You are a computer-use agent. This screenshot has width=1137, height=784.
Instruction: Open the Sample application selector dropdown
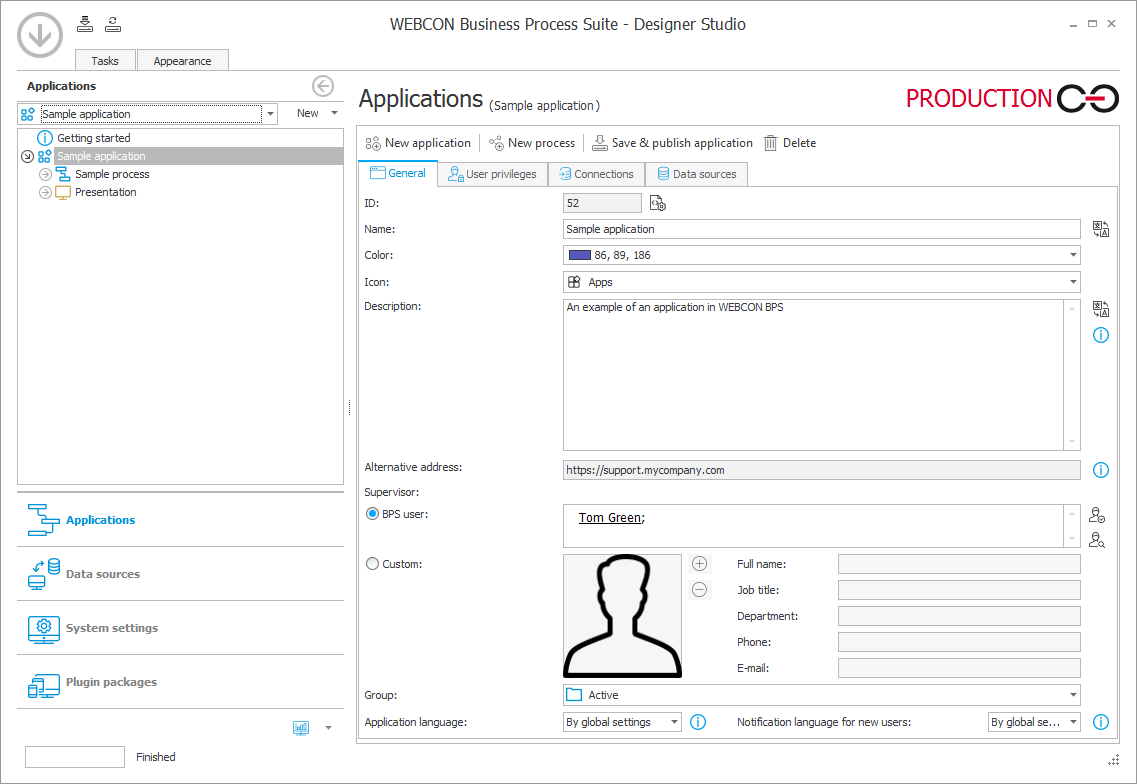click(270, 114)
